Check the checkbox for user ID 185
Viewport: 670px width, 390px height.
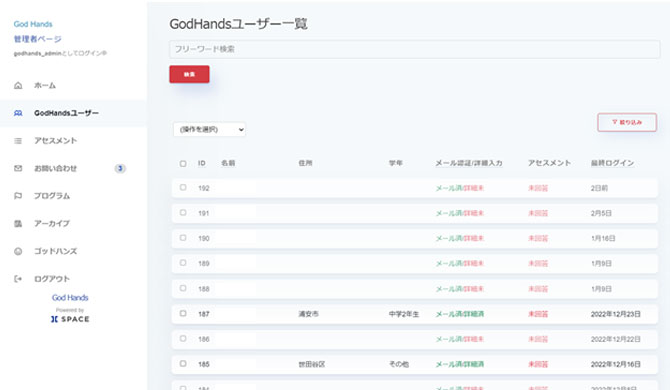183,364
